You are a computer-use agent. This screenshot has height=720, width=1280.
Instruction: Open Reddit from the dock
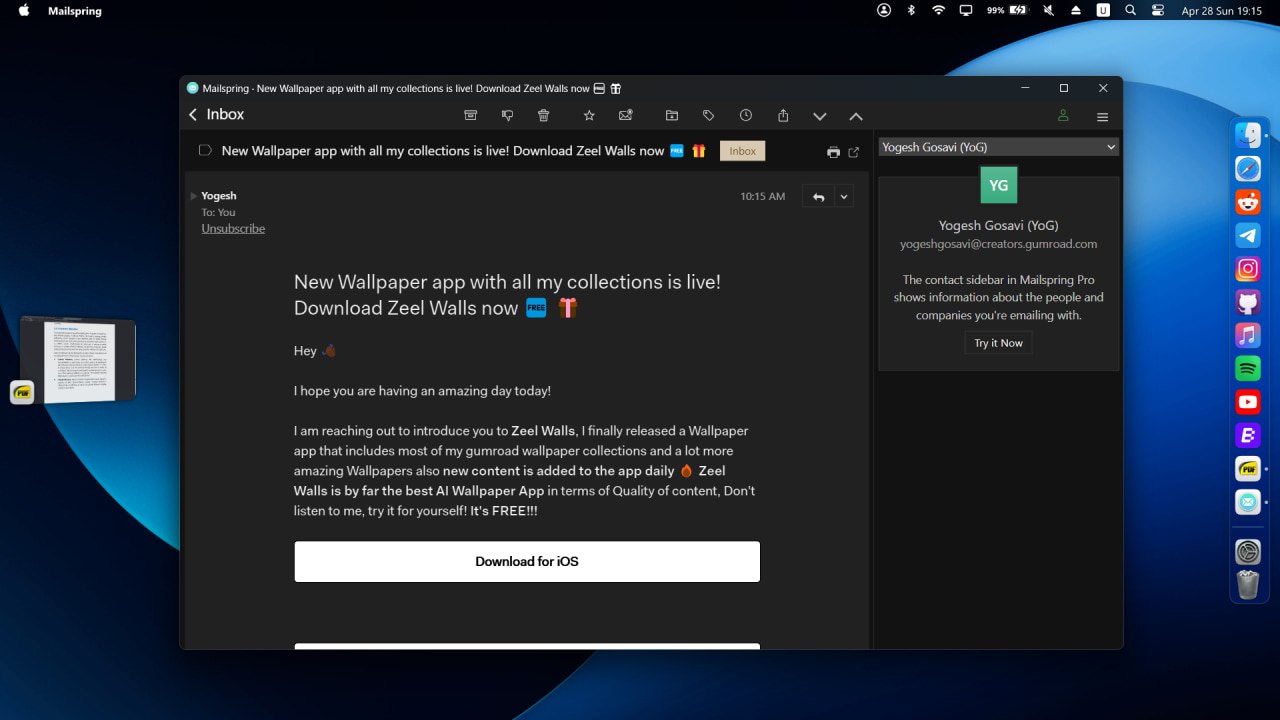(1248, 202)
